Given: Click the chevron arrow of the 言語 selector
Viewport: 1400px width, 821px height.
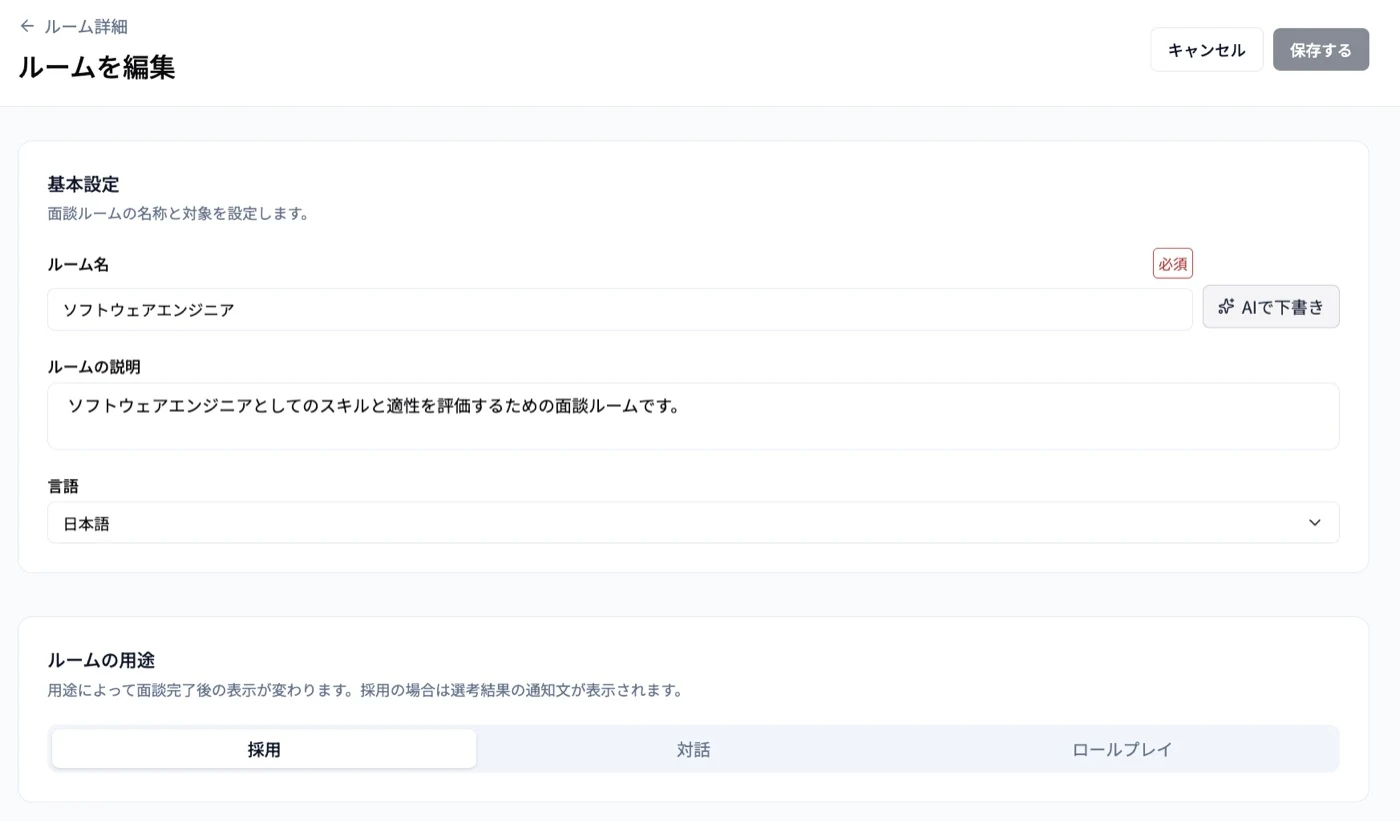Looking at the screenshot, I should click(x=1314, y=523).
